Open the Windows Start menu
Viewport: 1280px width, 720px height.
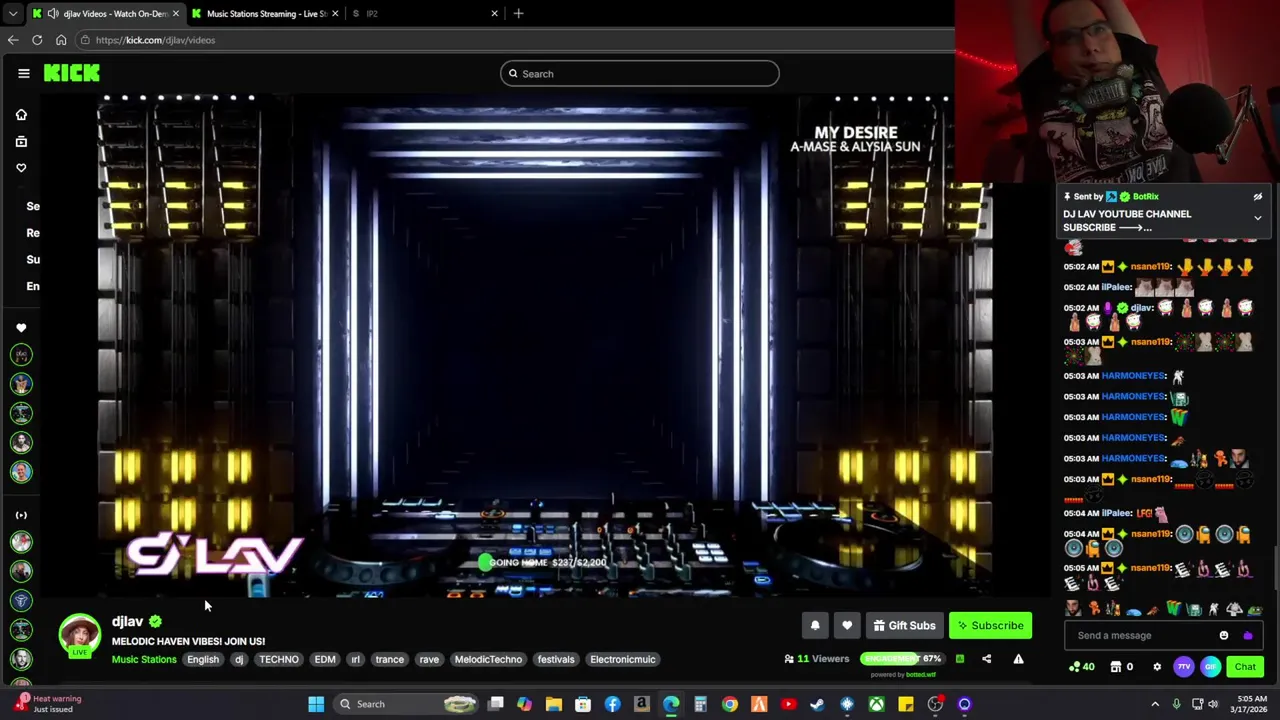tap(316, 704)
